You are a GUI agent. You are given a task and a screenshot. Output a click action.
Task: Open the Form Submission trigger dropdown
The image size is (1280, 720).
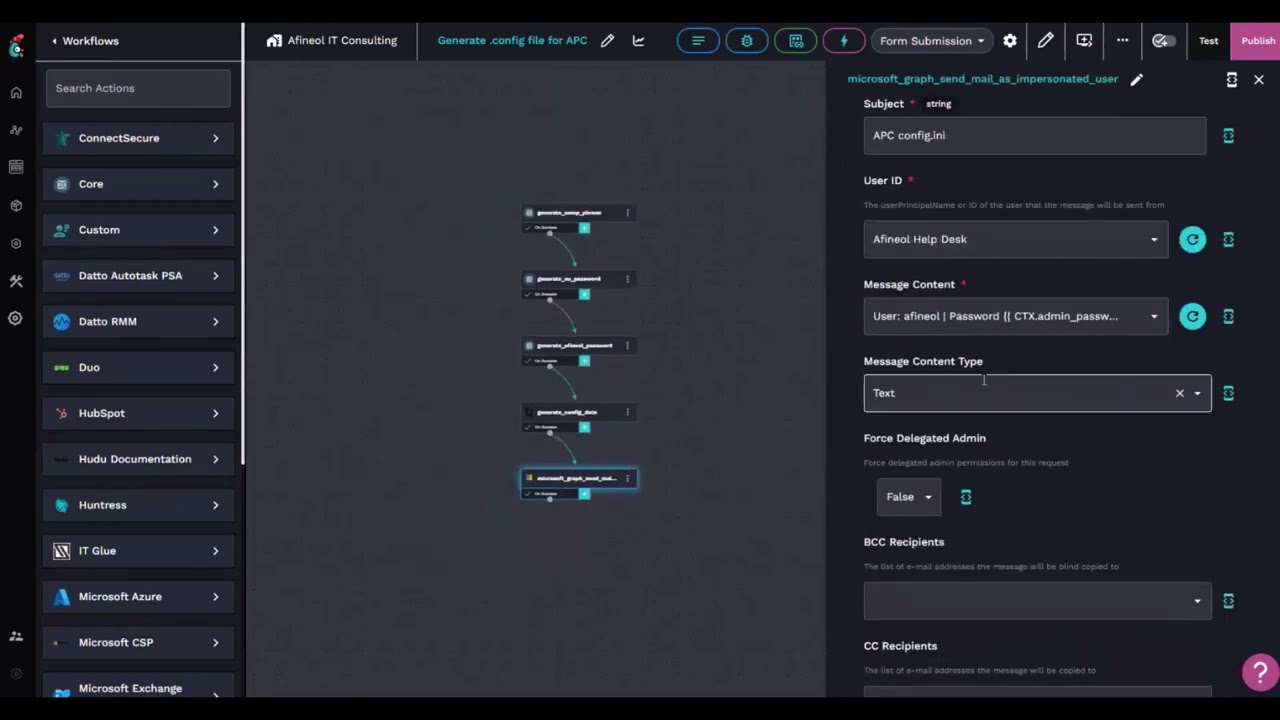coord(931,41)
